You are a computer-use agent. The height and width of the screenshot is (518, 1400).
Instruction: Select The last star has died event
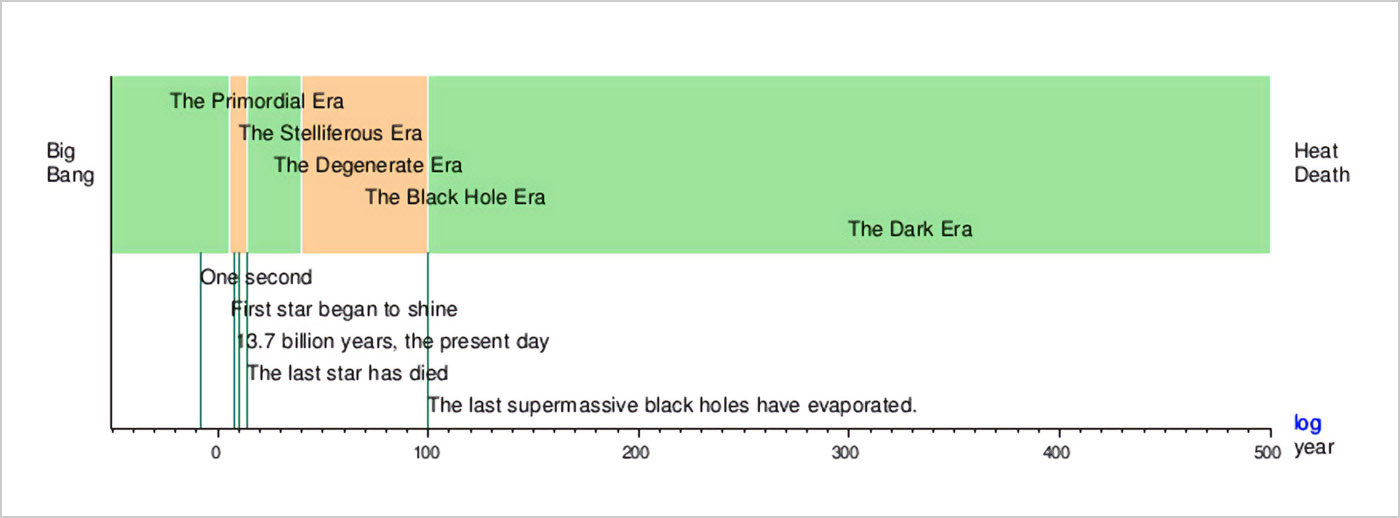tap(347, 374)
